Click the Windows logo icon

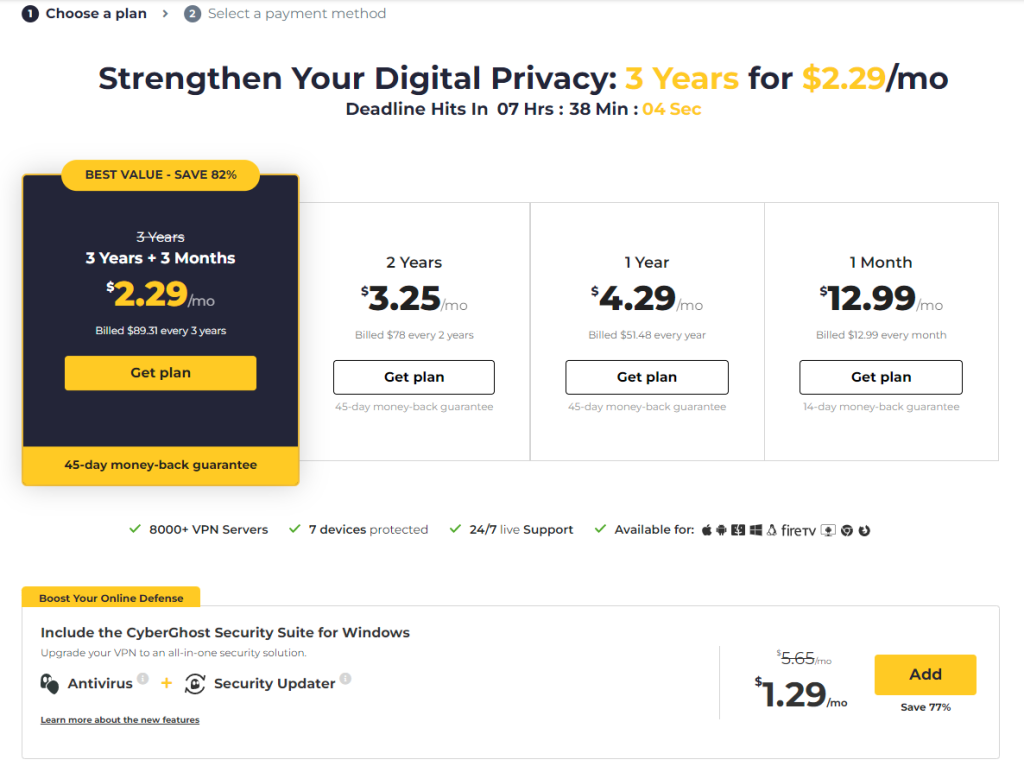[x=756, y=530]
